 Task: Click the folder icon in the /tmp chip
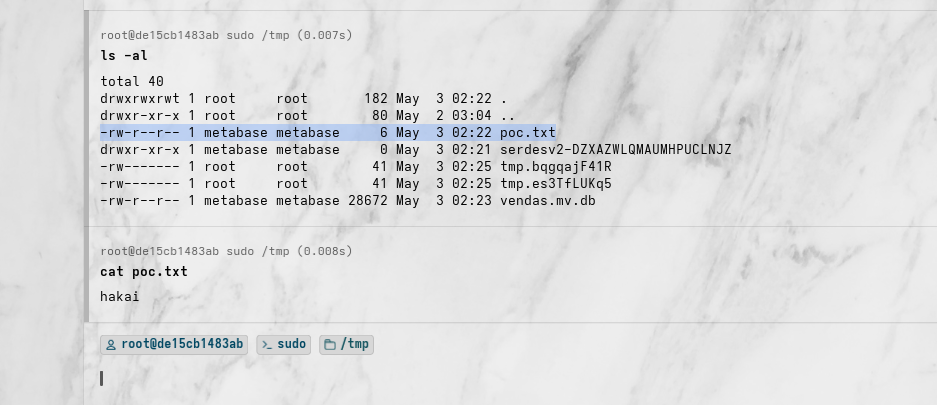click(x=330, y=345)
